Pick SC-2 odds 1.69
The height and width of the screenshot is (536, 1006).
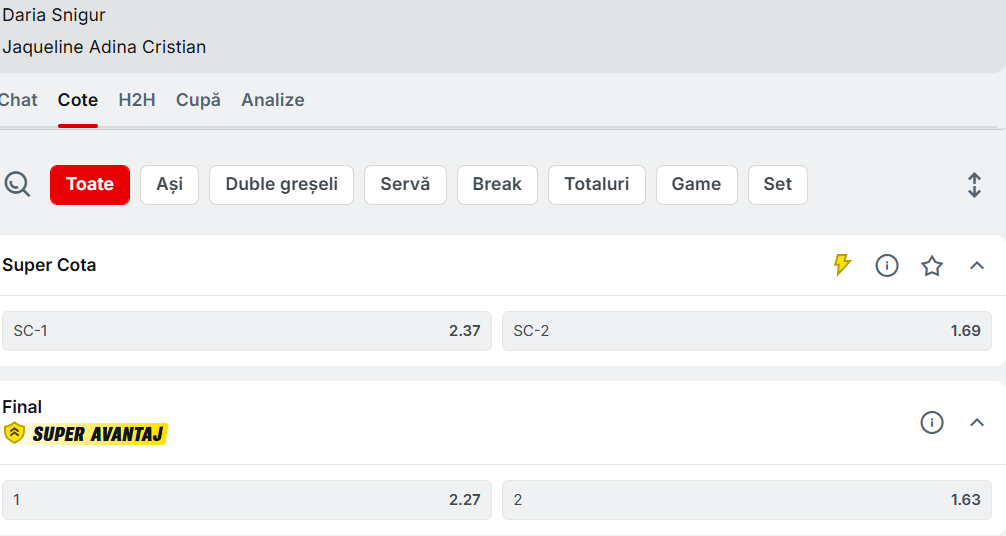pos(746,331)
